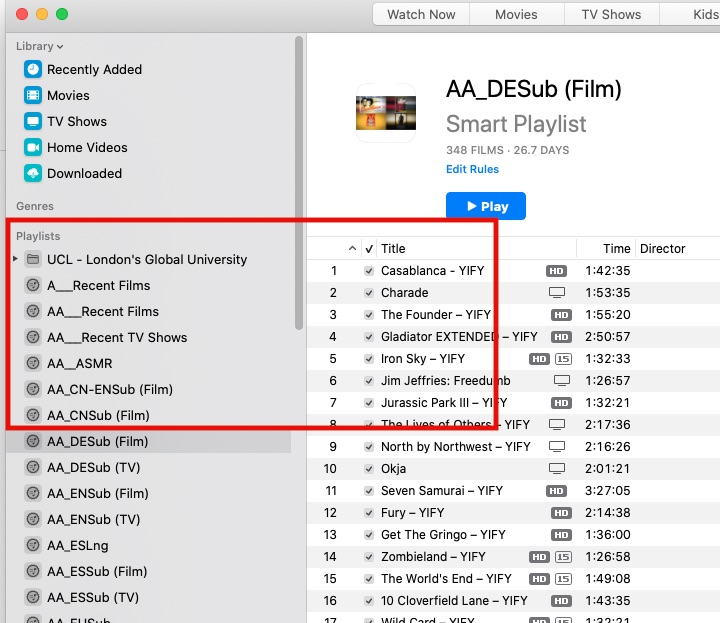Click the sidebar vertical scrollbar
The image size is (720, 623).
click(x=299, y=183)
